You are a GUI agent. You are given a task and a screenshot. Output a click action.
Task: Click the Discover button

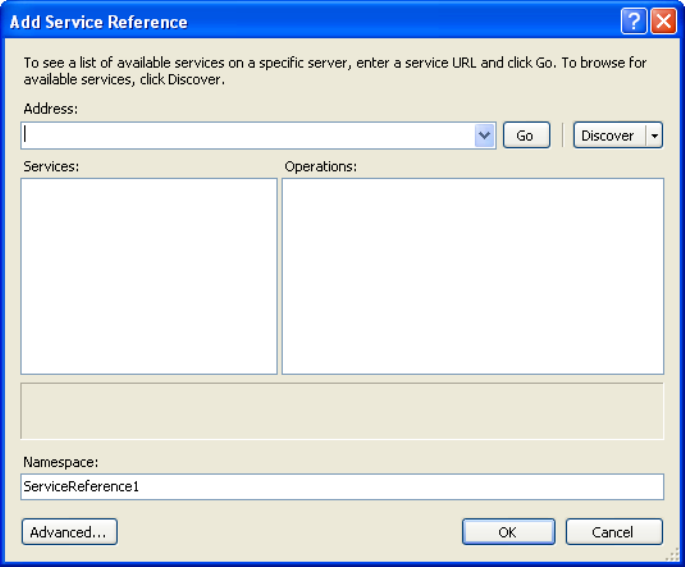tap(609, 135)
